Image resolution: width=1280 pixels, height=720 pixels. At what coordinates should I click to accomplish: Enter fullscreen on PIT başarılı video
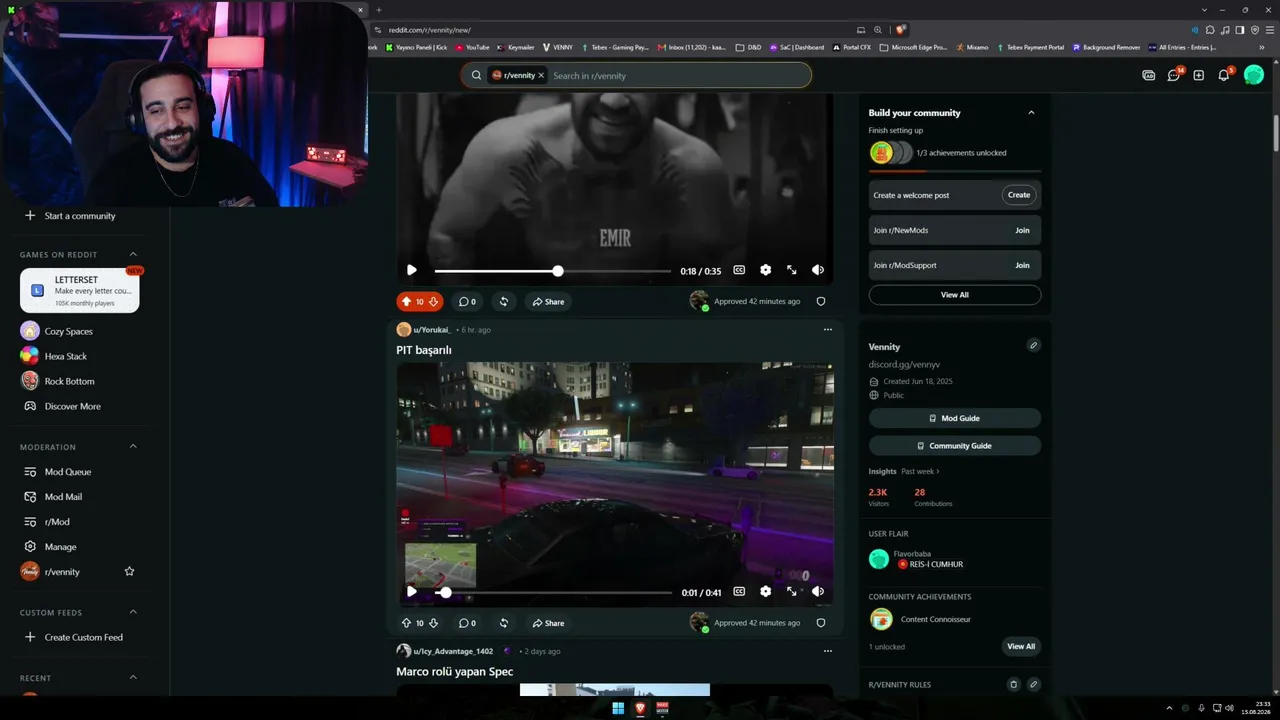click(x=791, y=591)
